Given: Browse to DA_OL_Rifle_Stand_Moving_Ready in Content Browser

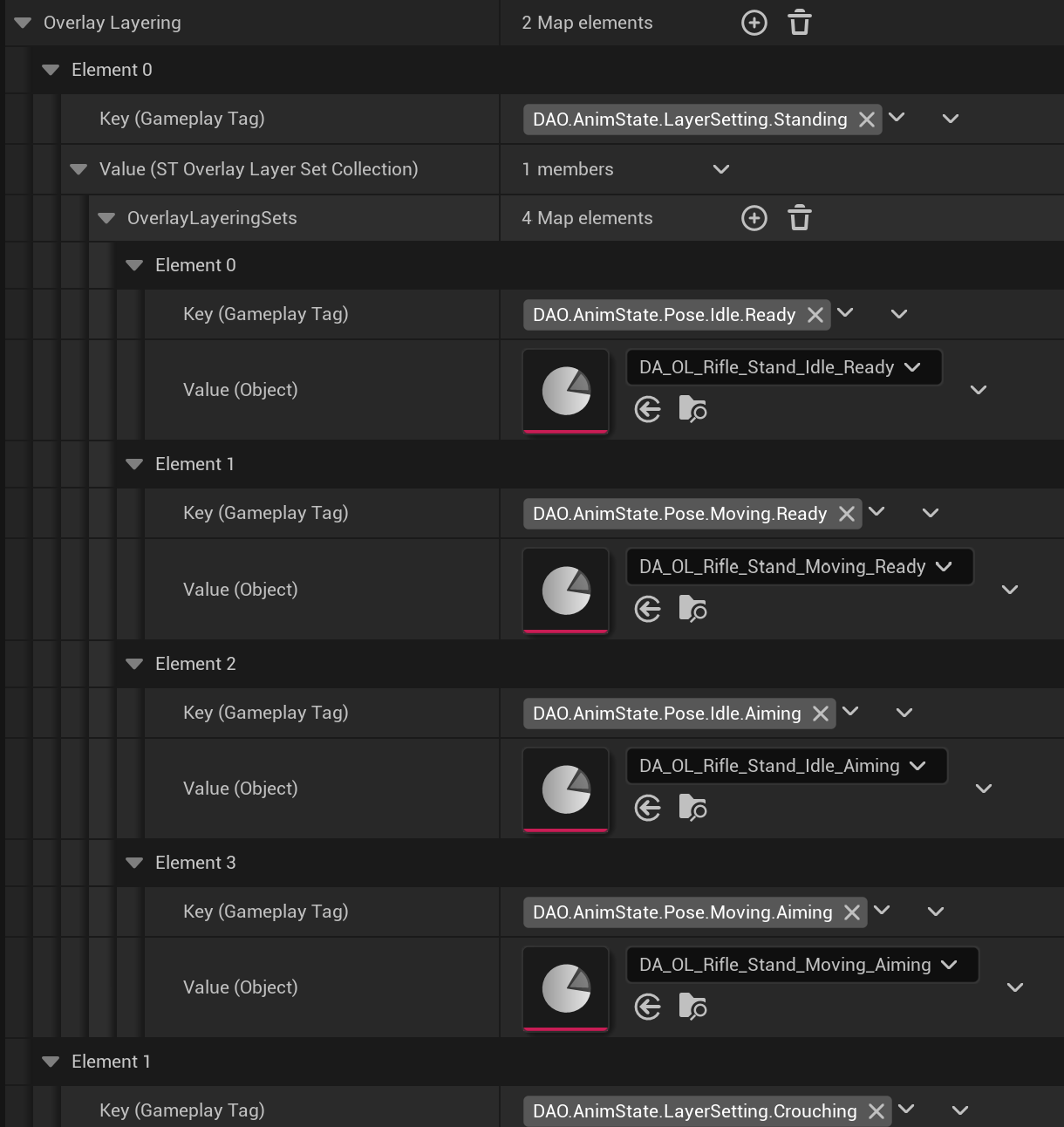Looking at the screenshot, I should (x=692, y=609).
